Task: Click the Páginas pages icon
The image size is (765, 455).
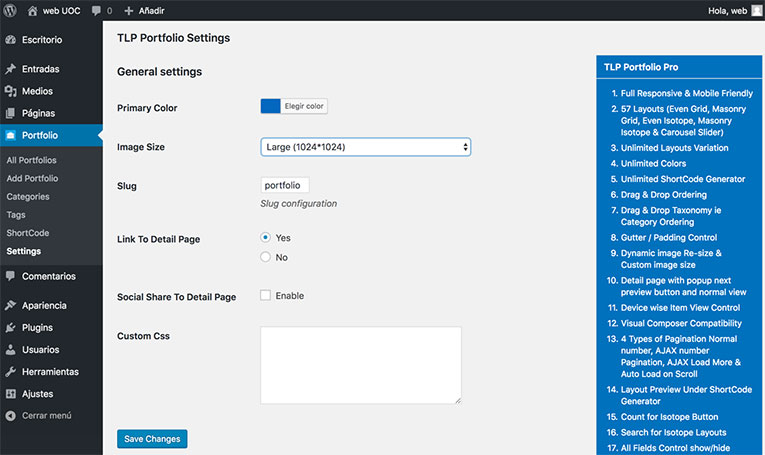Action: point(11,113)
